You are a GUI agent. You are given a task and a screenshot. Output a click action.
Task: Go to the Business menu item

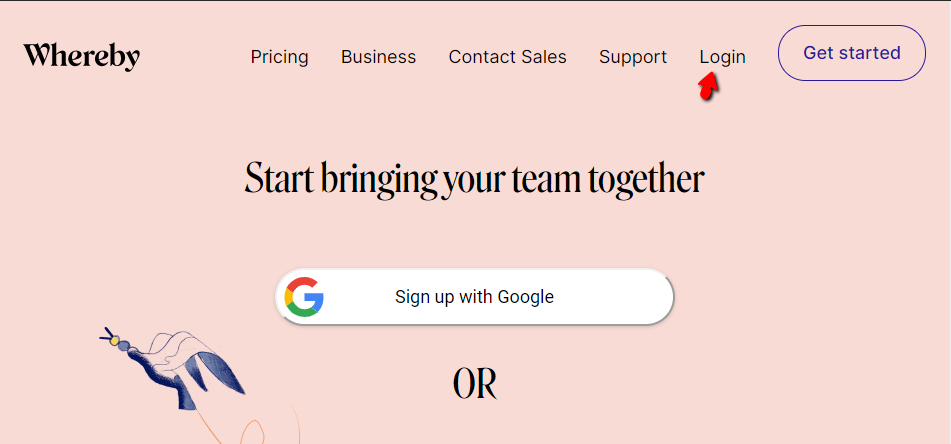point(378,57)
